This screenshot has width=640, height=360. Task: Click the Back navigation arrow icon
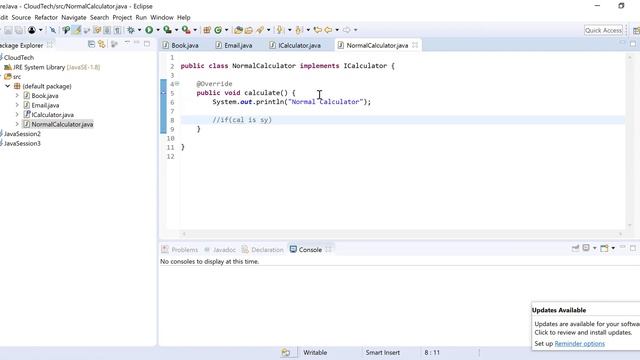pyautogui.click(x=328, y=30)
